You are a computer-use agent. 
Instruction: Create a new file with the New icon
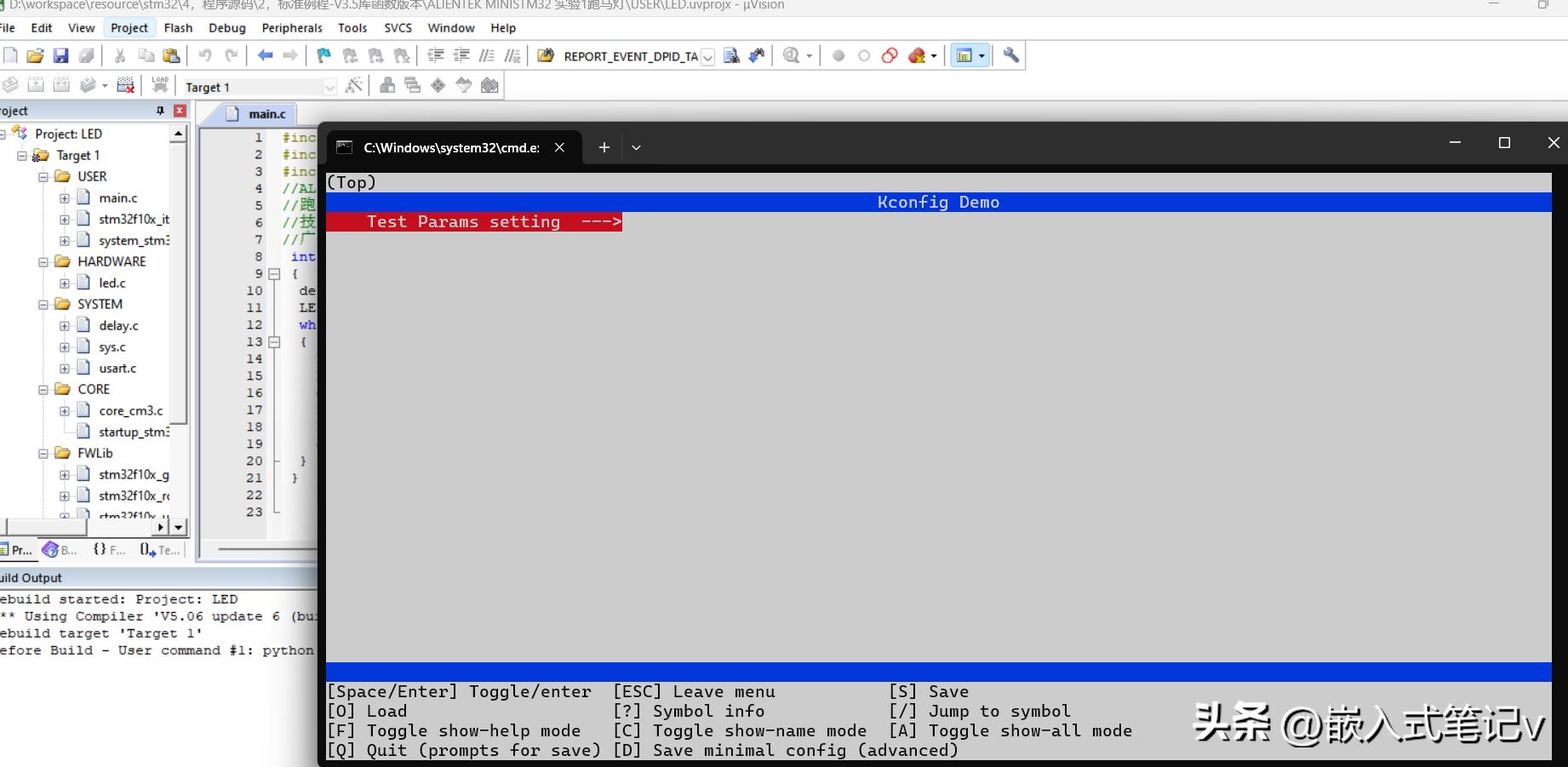10,55
